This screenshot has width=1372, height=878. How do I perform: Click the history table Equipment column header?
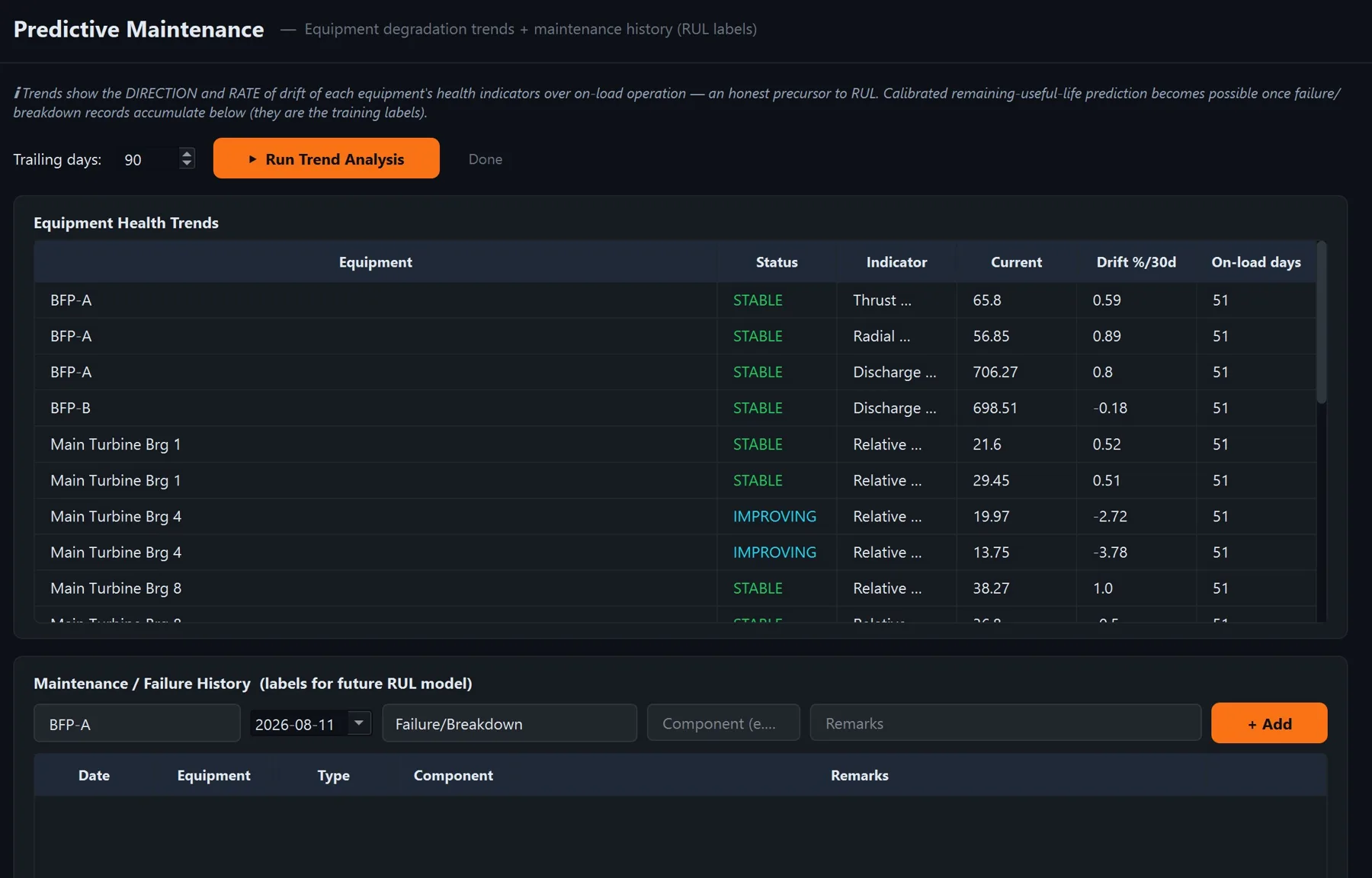coord(213,775)
